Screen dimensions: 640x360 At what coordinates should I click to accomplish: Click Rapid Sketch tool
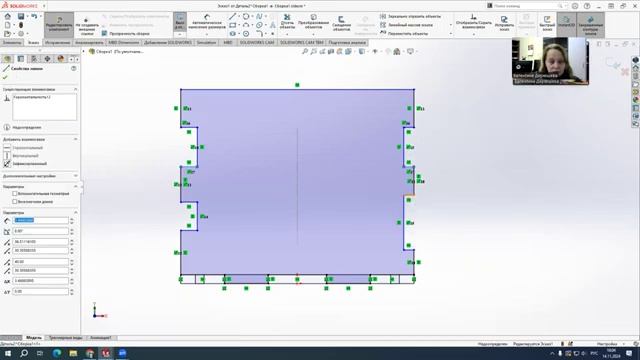[x=547, y=24]
